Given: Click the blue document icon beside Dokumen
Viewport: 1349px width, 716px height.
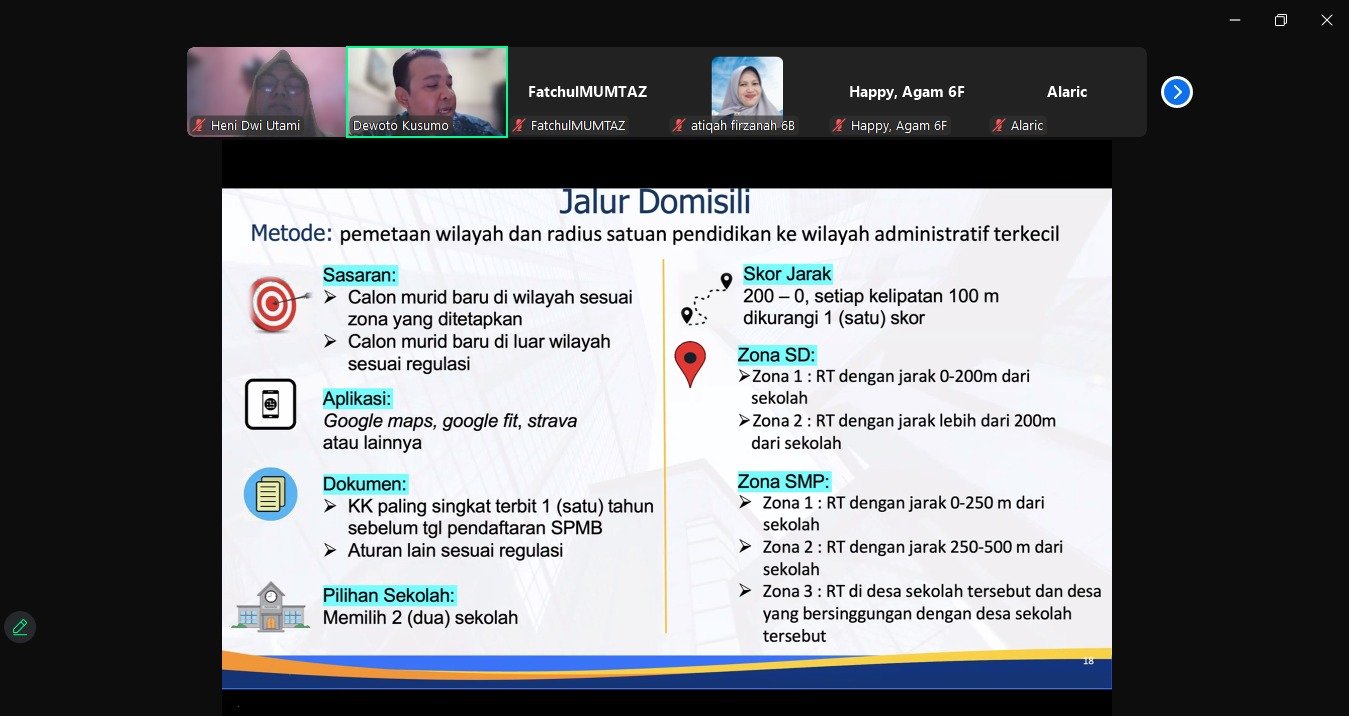Looking at the screenshot, I should click(x=271, y=494).
